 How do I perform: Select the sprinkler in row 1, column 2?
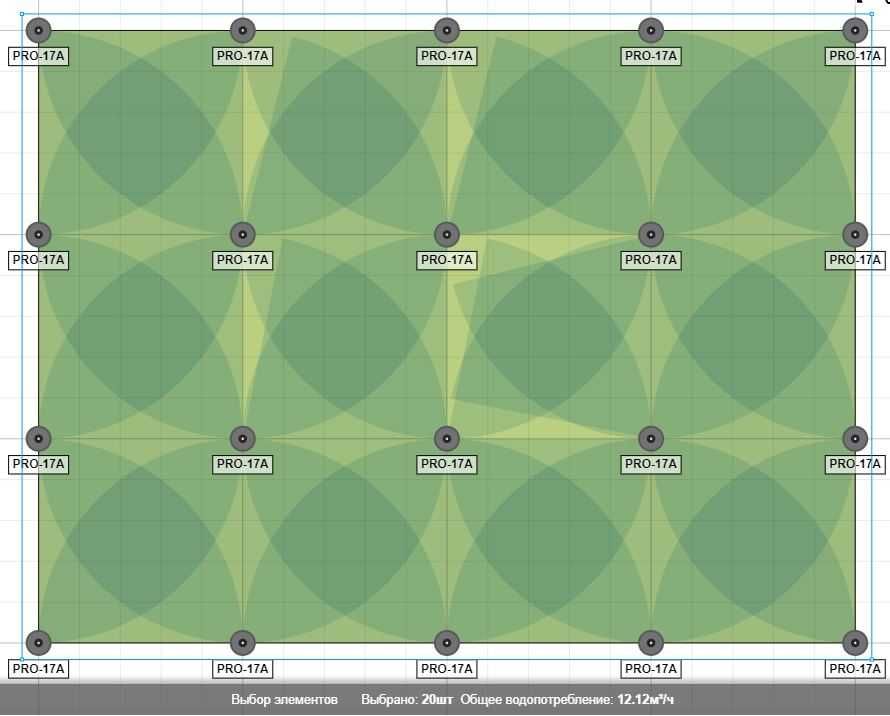pos(242,30)
